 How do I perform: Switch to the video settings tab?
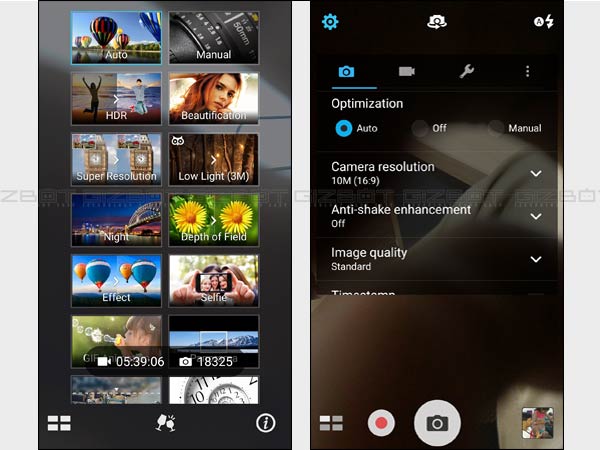(407, 72)
